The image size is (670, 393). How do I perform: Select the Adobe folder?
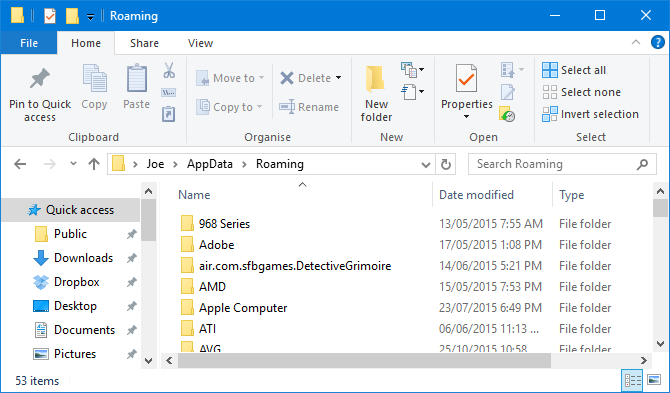pyautogui.click(x=216, y=245)
